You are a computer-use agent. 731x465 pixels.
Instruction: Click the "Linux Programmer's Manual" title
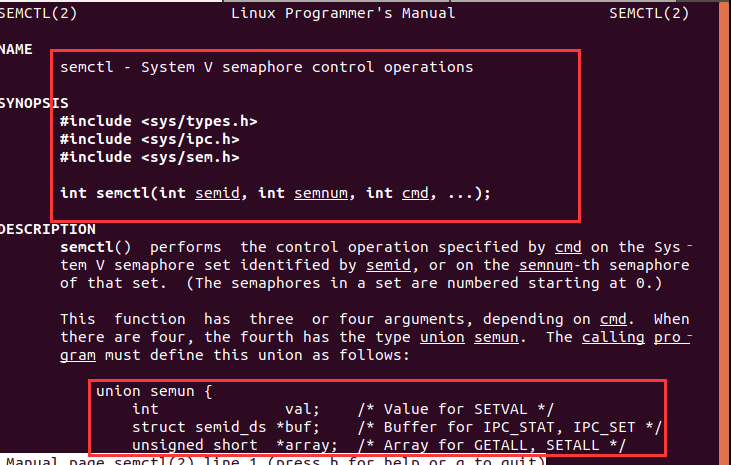343,13
